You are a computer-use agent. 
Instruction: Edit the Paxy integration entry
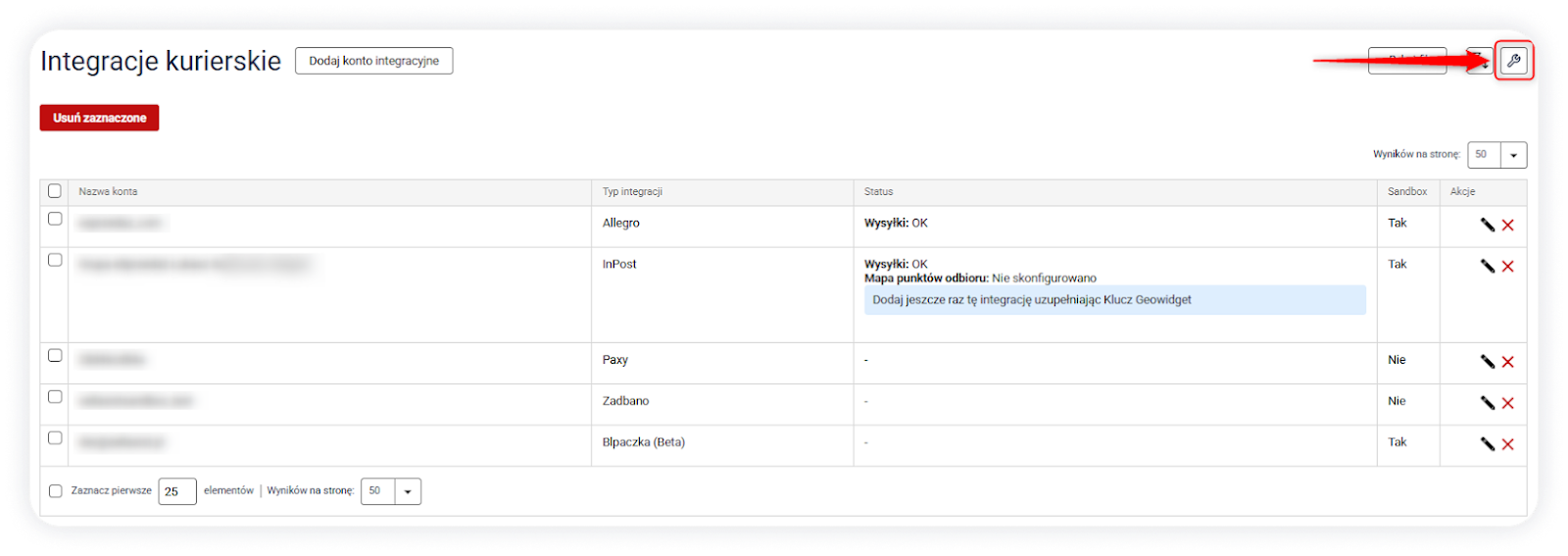click(1488, 362)
